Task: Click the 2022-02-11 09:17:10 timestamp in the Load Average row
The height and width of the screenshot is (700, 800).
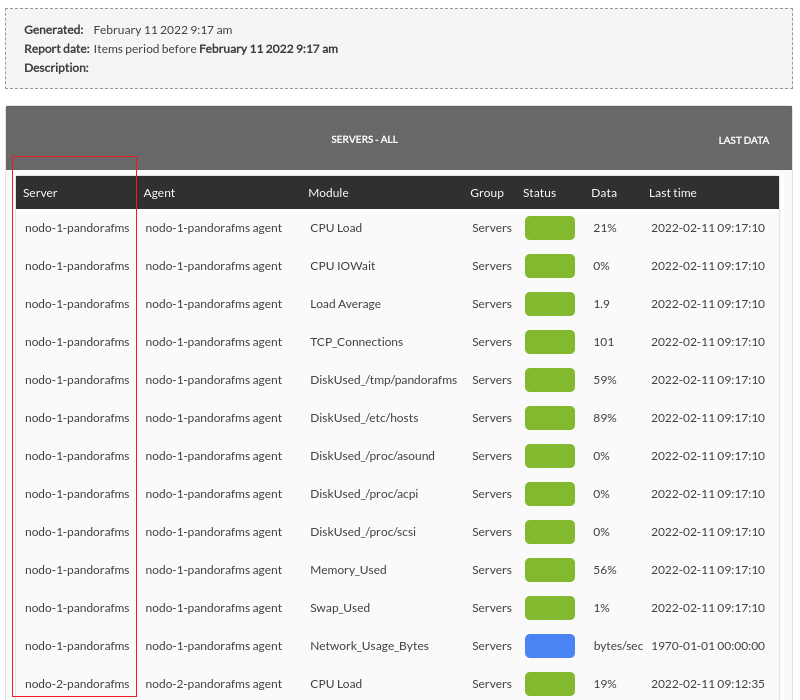Action: tap(708, 304)
